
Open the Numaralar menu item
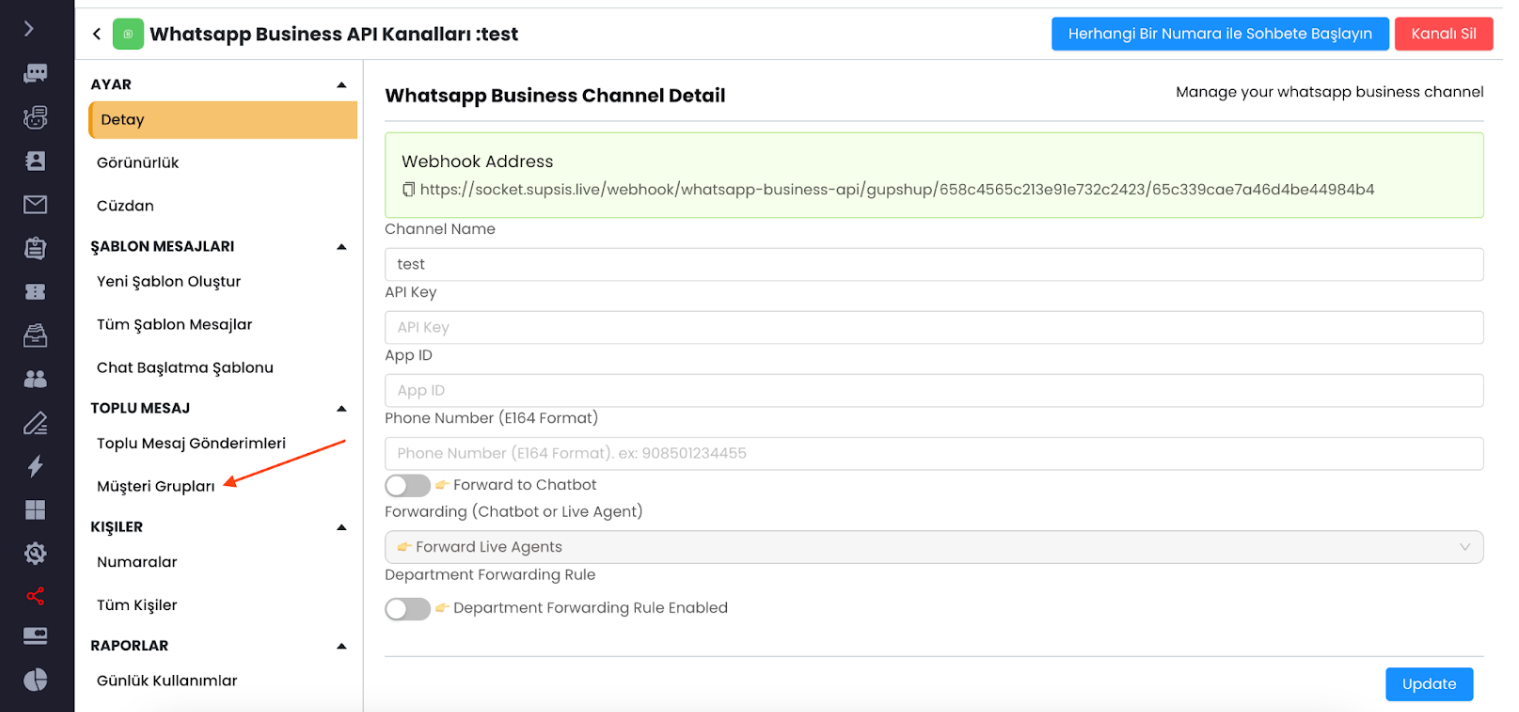pyautogui.click(x=137, y=563)
